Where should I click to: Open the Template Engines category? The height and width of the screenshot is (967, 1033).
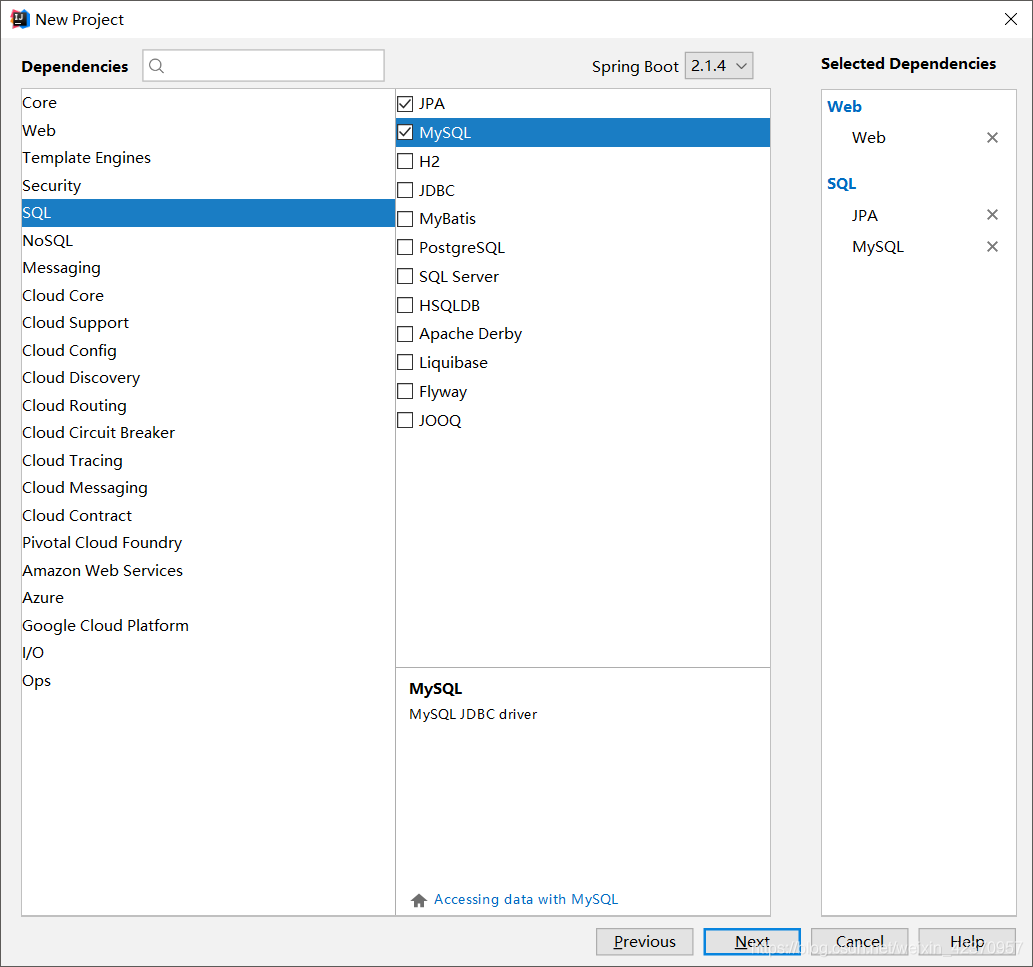[208, 158]
